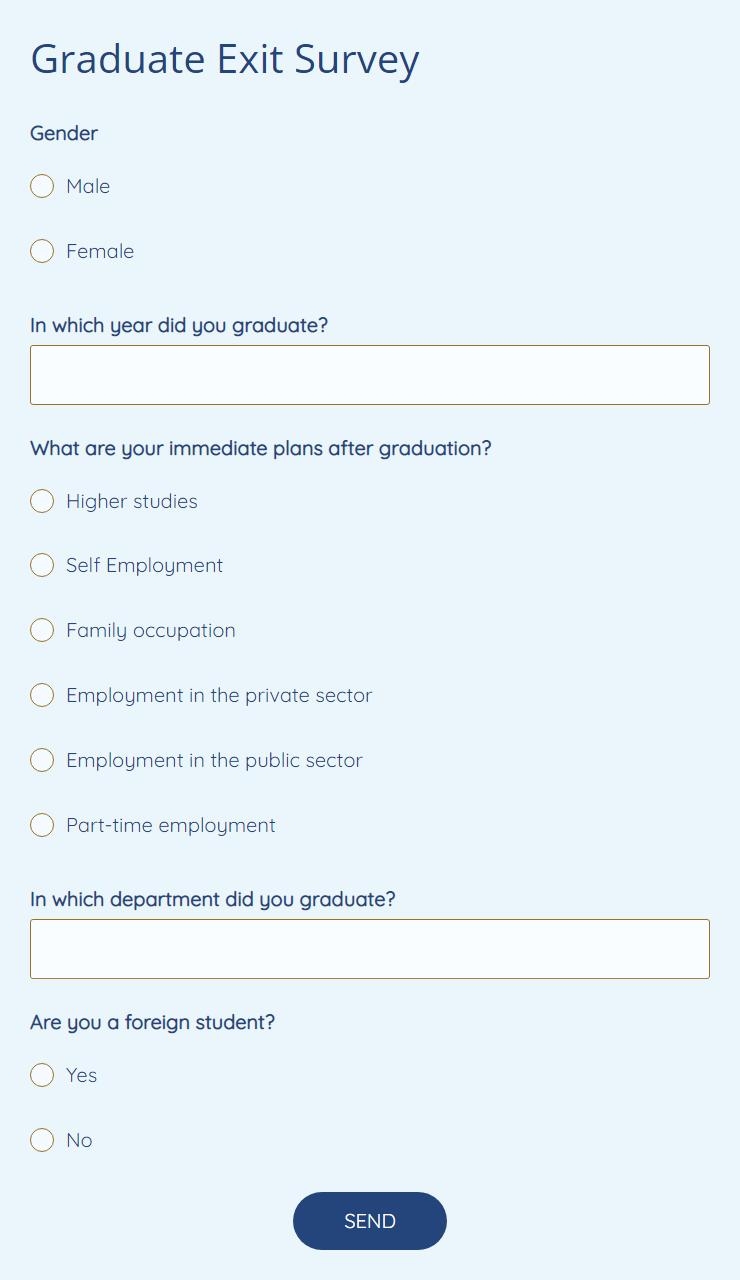The width and height of the screenshot is (740, 1280).
Task: Choose Self Employment as your plan
Action: click(x=42, y=565)
